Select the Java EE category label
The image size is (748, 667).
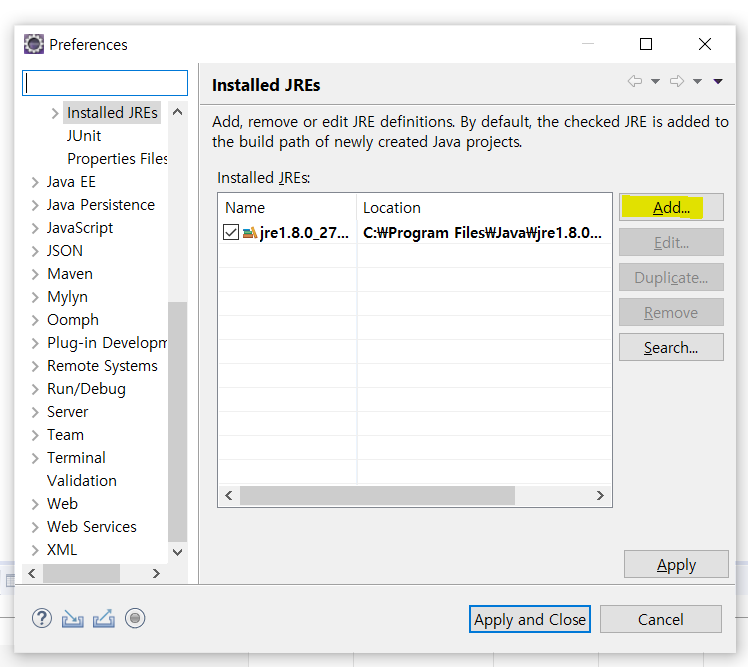(71, 182)
